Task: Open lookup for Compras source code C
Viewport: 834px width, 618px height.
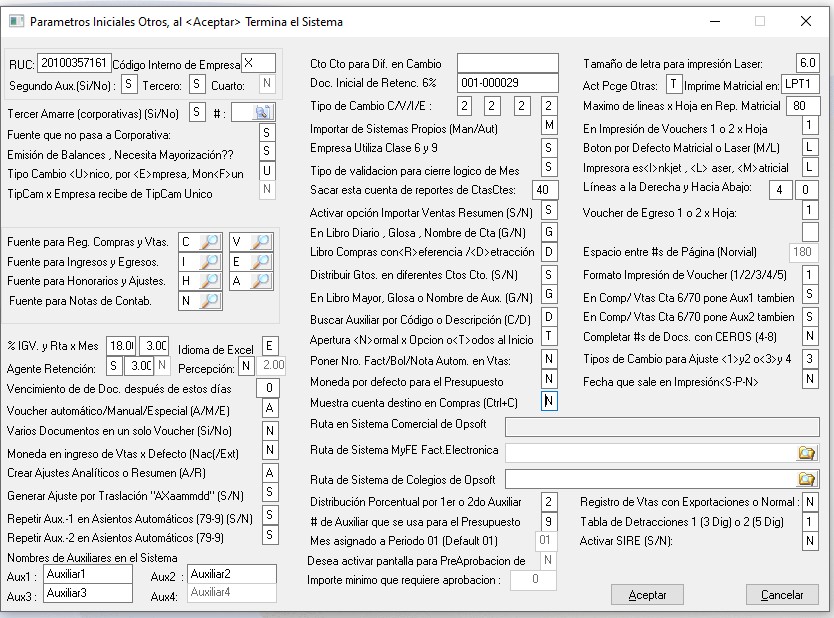Action: pos(210,241)
